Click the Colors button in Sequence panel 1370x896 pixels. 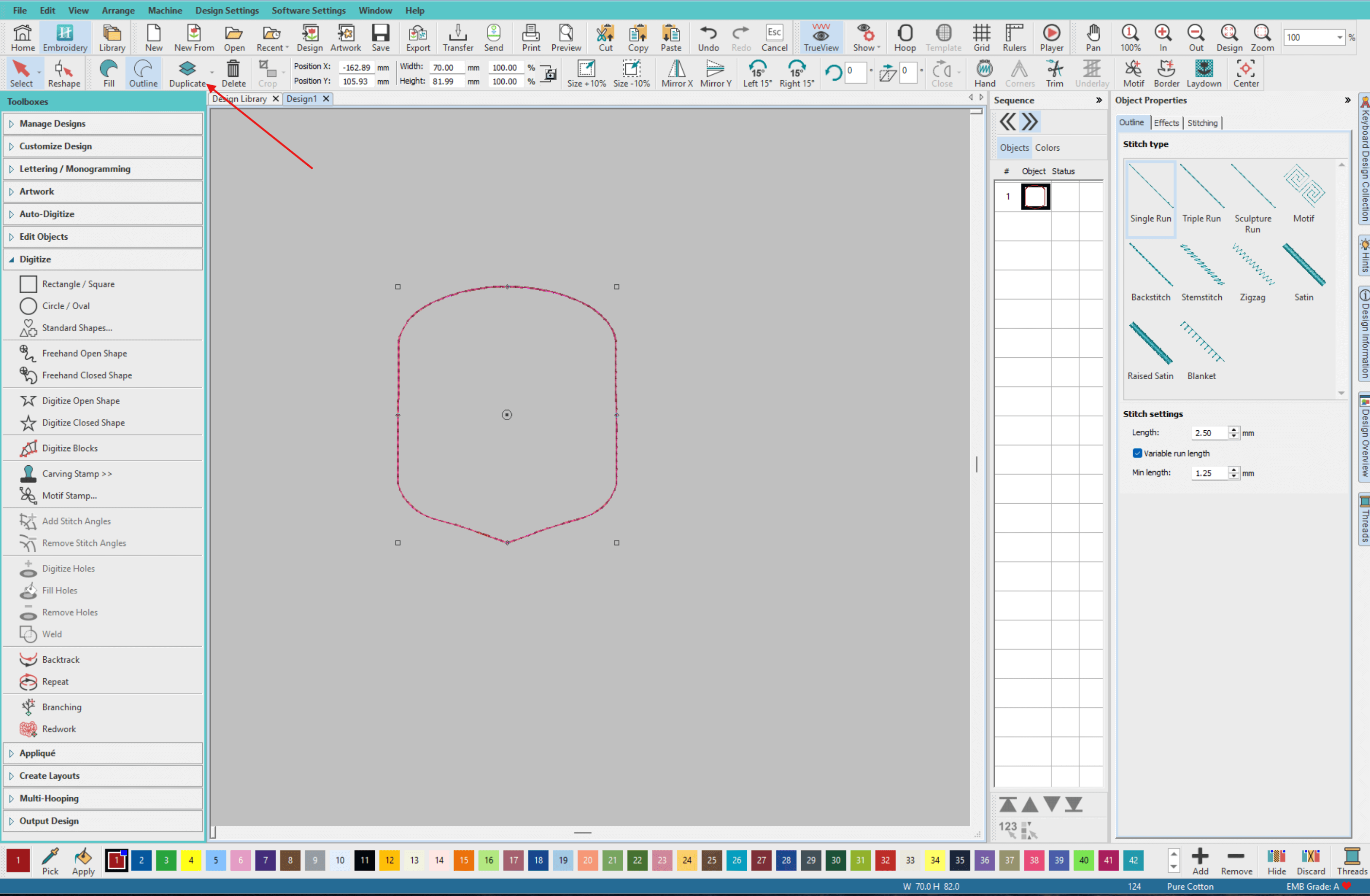pyautogui.click(x=1047, y=148)
